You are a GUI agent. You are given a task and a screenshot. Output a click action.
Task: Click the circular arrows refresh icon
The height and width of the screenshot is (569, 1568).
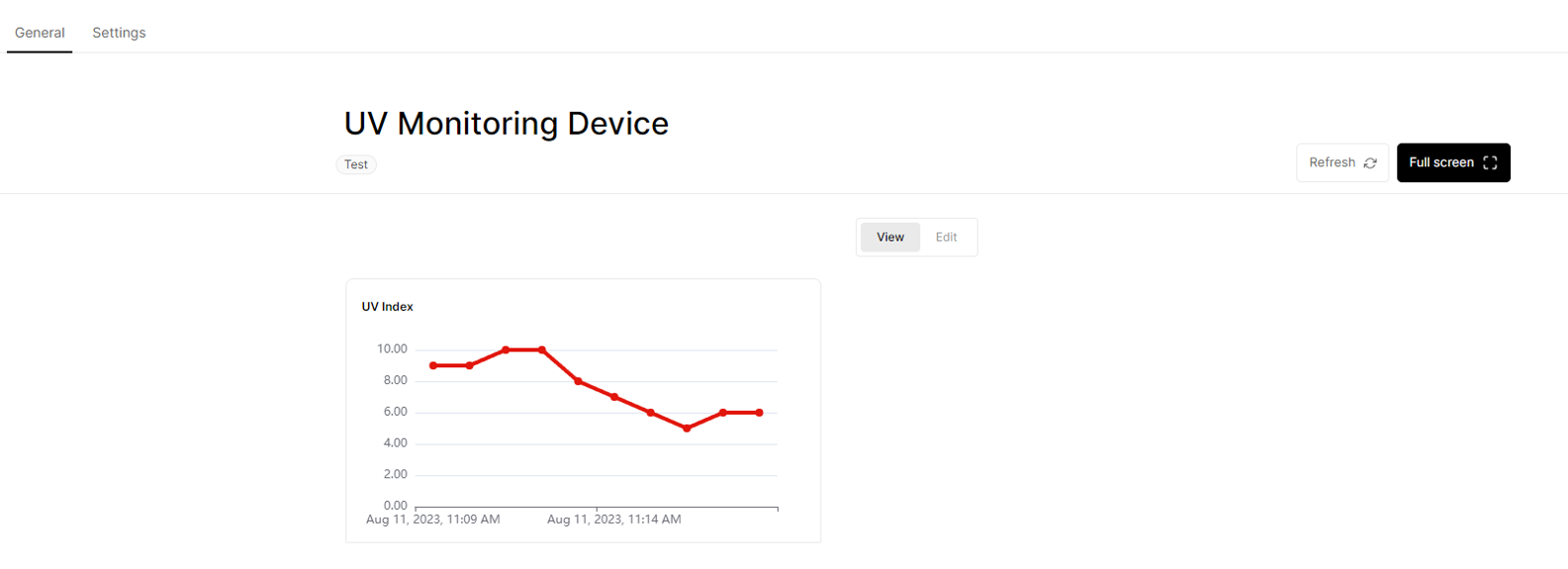point(1370,163)
